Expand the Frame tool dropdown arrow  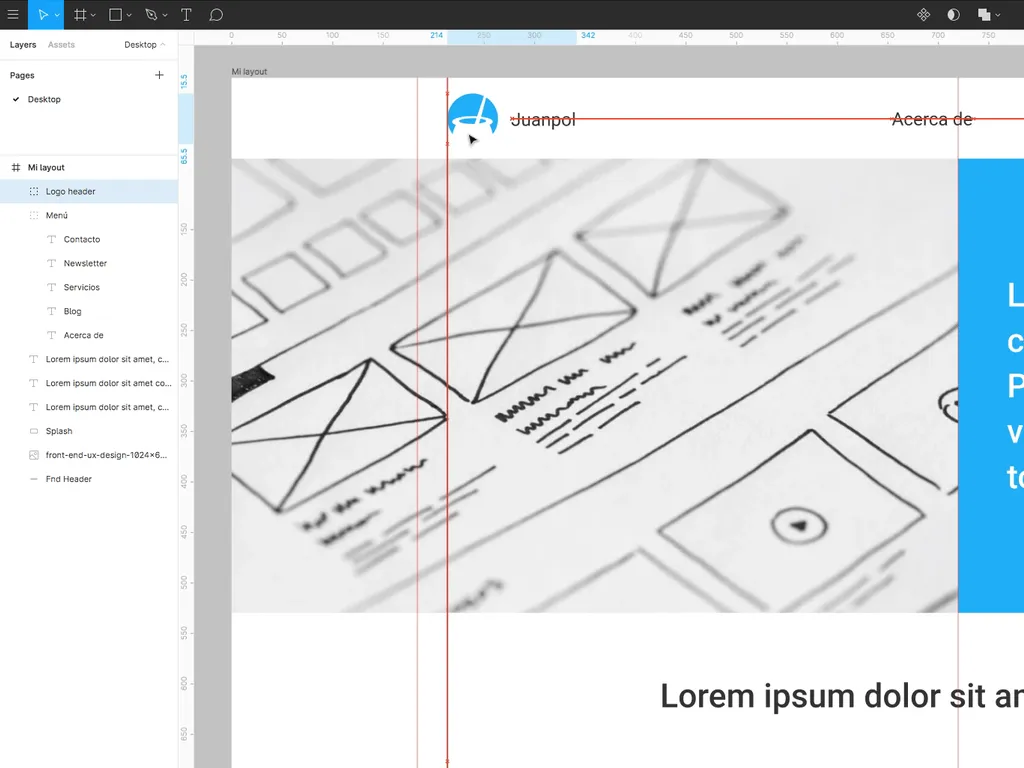click(93, 15)
